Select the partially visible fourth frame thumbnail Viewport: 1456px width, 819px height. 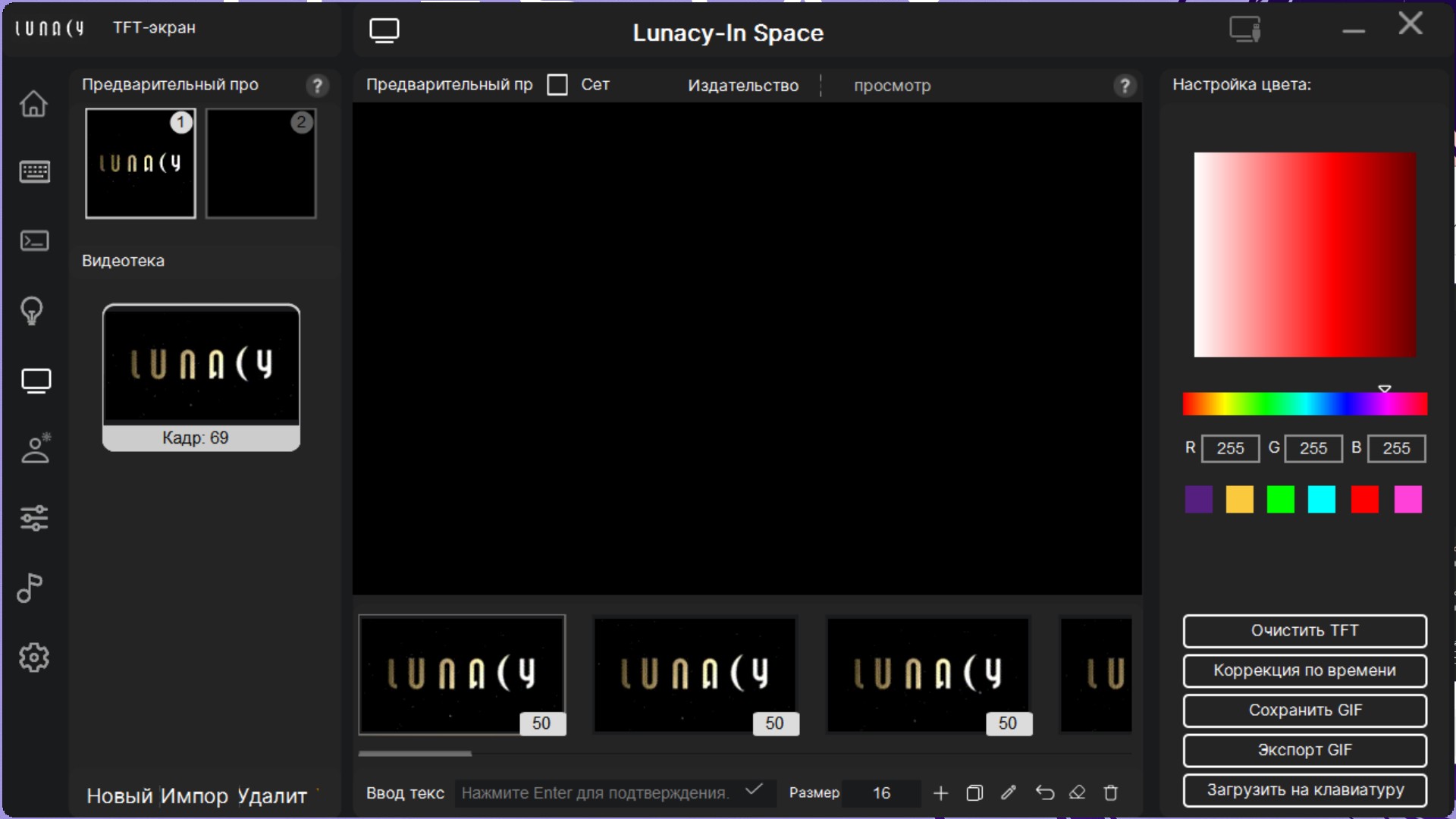click(x=1096, y=674)
